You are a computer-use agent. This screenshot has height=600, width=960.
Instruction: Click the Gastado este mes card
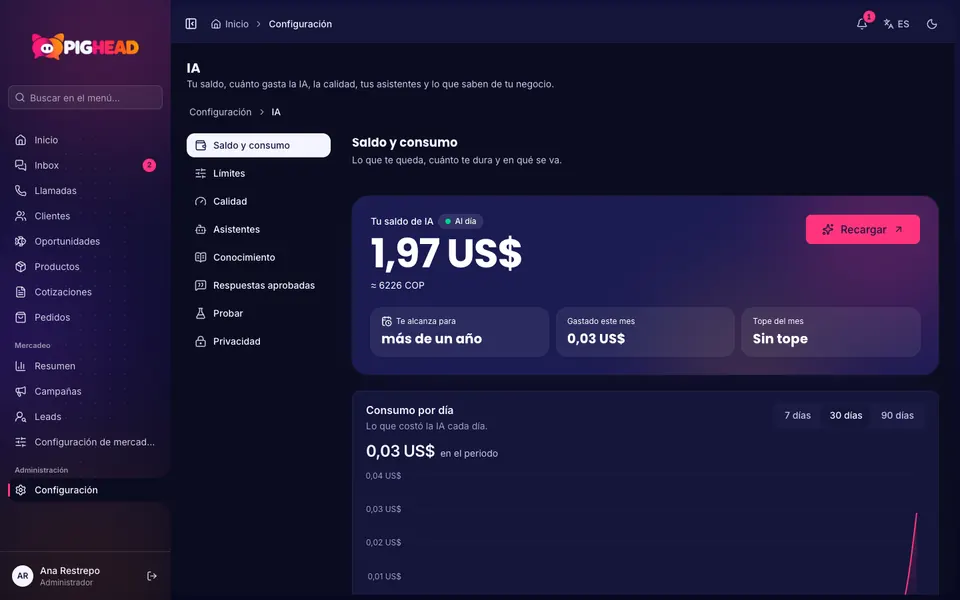click(645, 332)
